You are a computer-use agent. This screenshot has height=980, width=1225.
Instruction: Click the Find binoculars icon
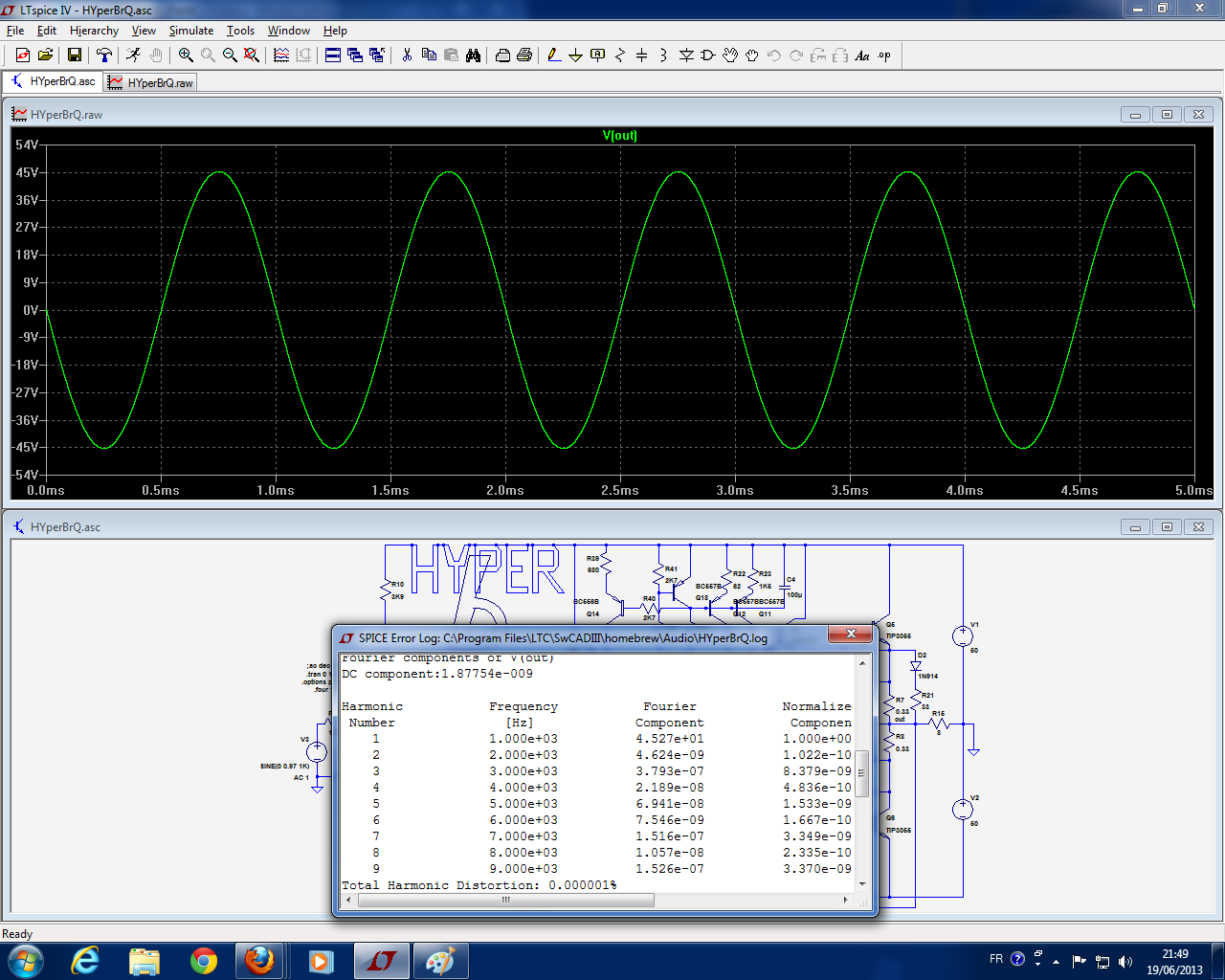point(473,56)
